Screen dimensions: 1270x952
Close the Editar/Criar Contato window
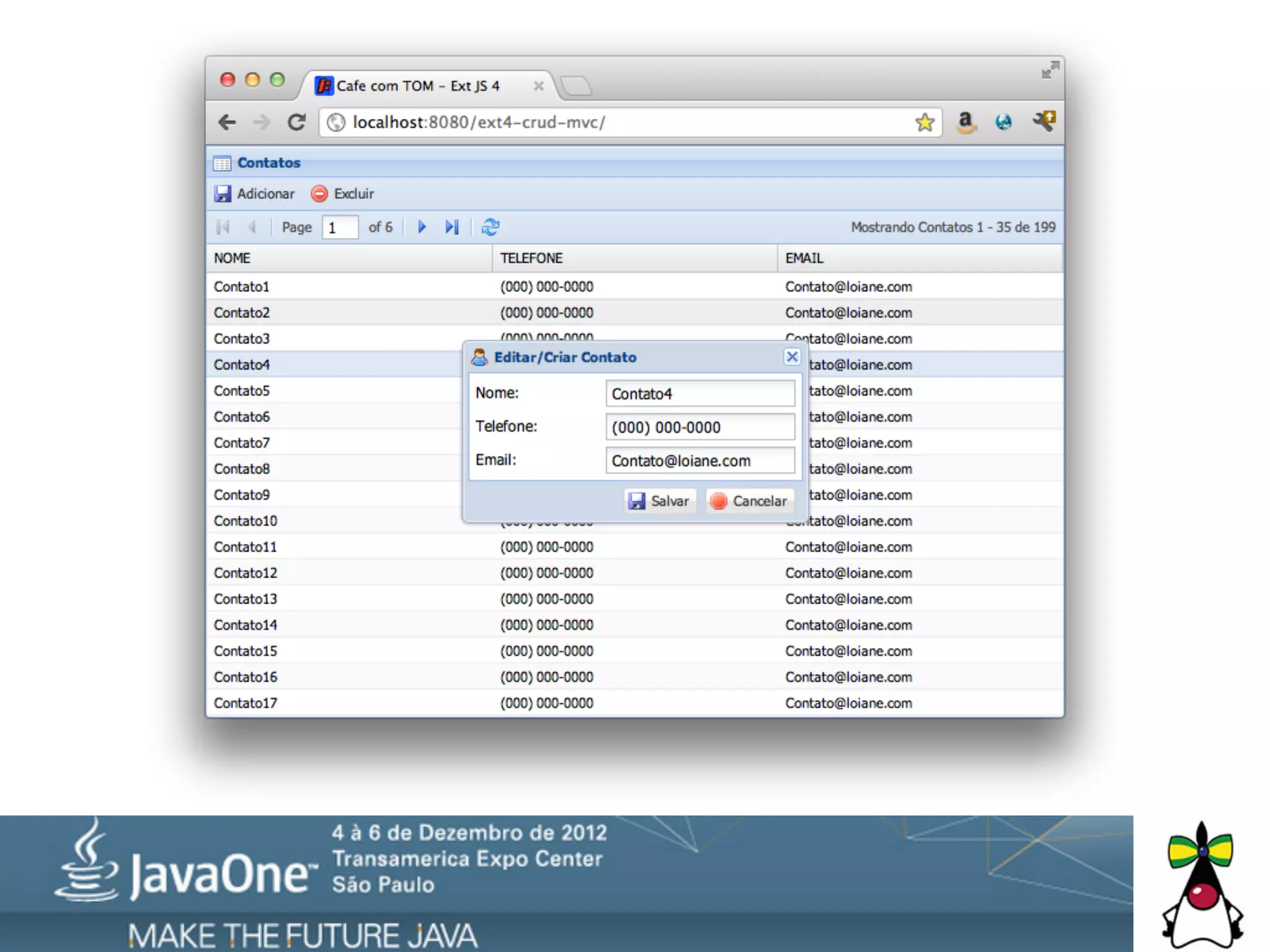tap(792, 357)
